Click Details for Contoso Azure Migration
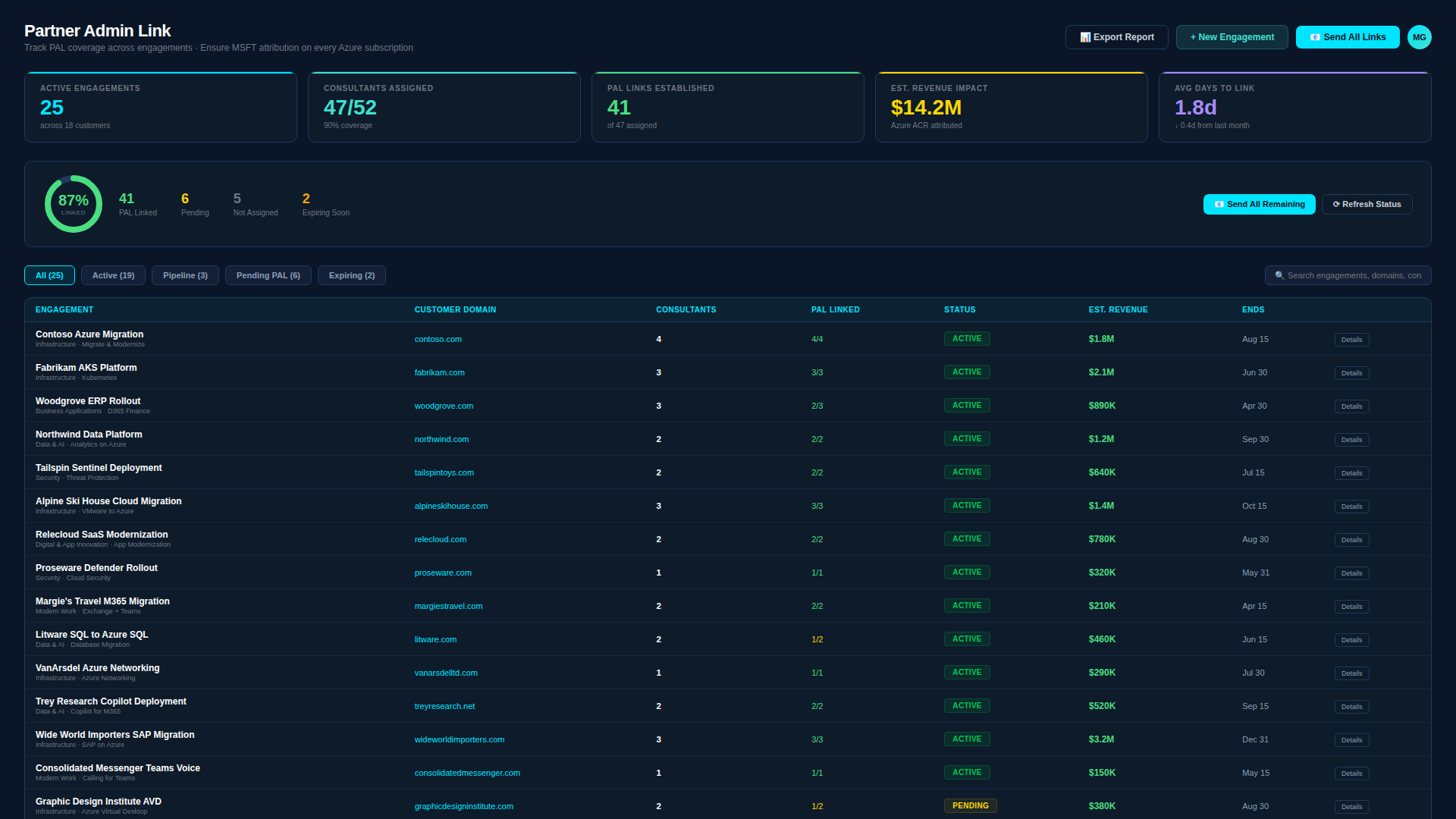Viewport: 1456px width, 819px height. click(x=1351, y=340)
